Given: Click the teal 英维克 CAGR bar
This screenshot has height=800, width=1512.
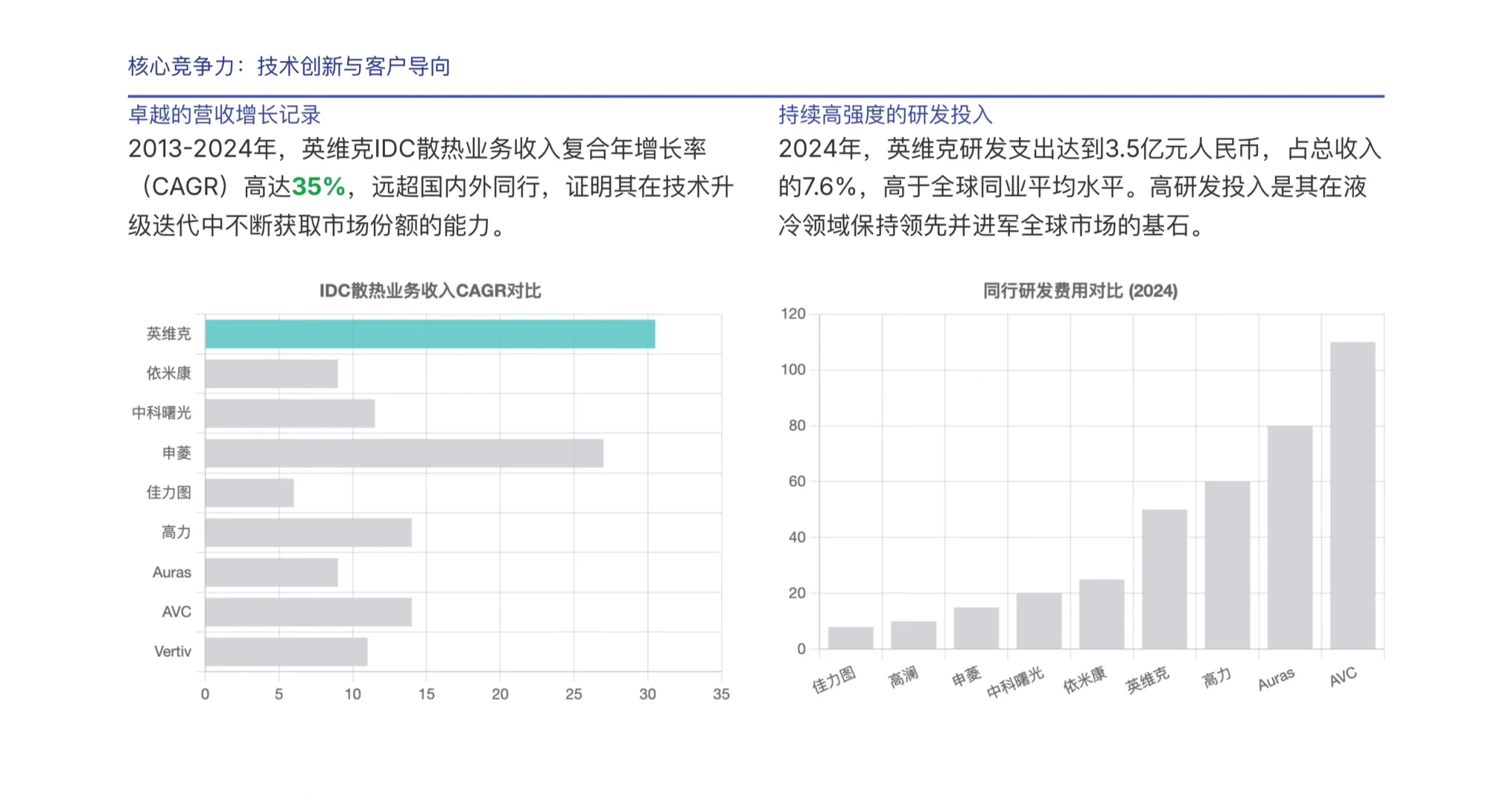Looking at the screenshot, I should click(x=429, y=334).
